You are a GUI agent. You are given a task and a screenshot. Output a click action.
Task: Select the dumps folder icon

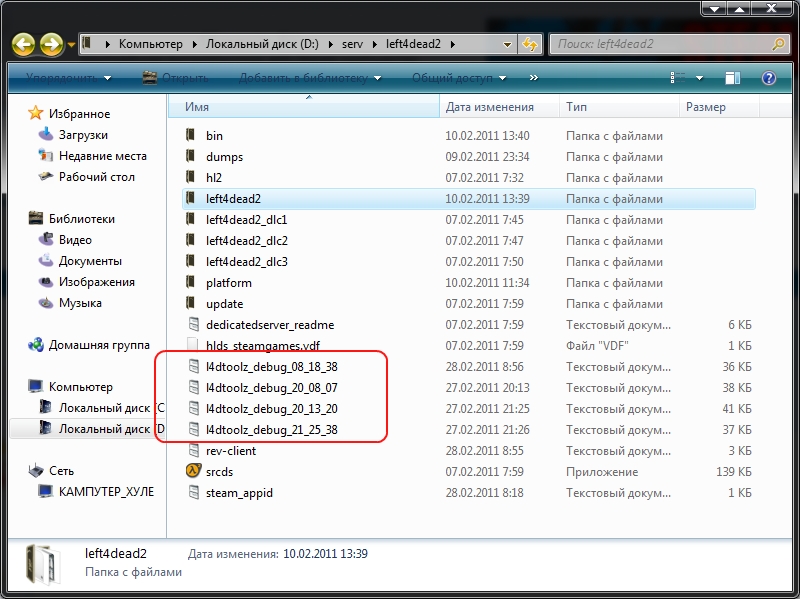click(191, 156)
